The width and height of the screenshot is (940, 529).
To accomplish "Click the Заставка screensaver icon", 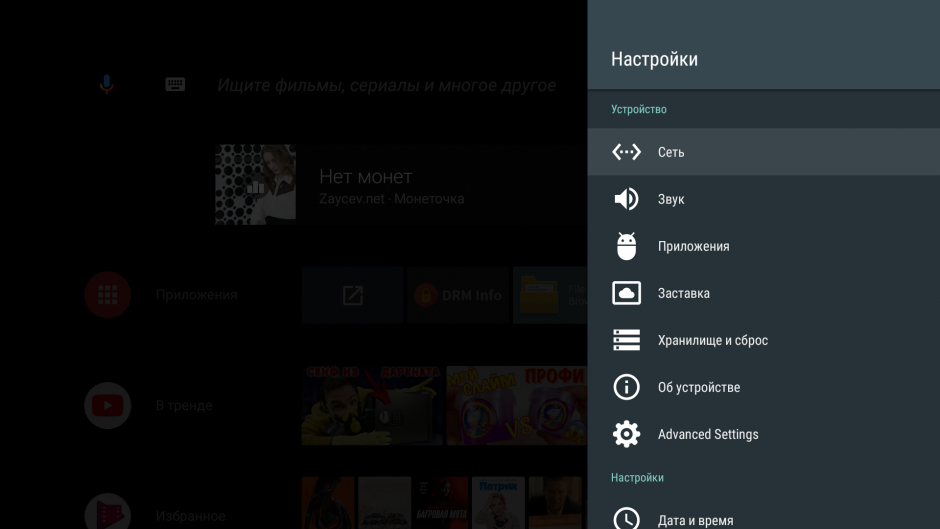I will click(x=626, y=293).
